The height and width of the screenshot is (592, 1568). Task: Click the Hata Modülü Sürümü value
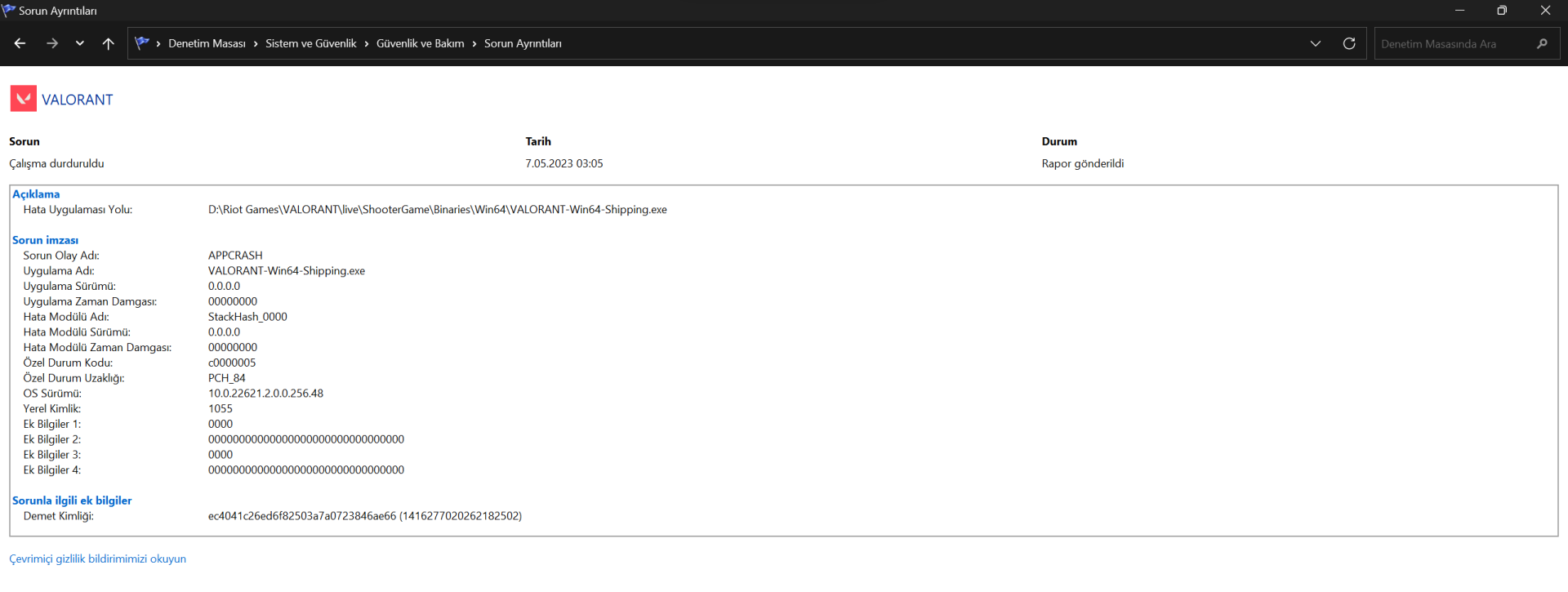pyautogui.click(x=224, y=332)
